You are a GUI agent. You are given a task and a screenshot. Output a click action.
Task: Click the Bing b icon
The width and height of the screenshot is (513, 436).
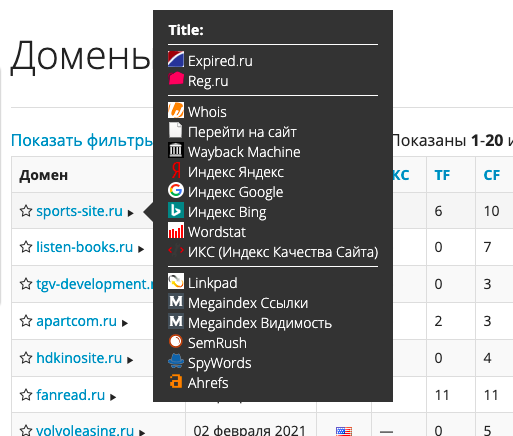[x=176, y=210]
